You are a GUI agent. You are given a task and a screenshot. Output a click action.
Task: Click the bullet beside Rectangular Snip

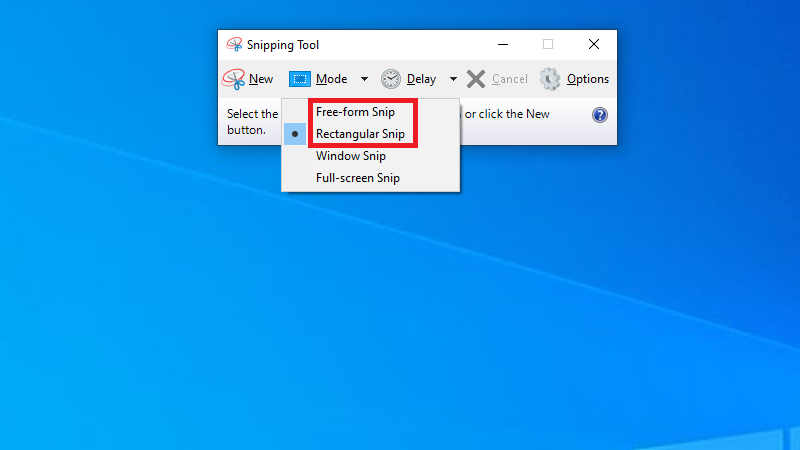tap(295, 134)
